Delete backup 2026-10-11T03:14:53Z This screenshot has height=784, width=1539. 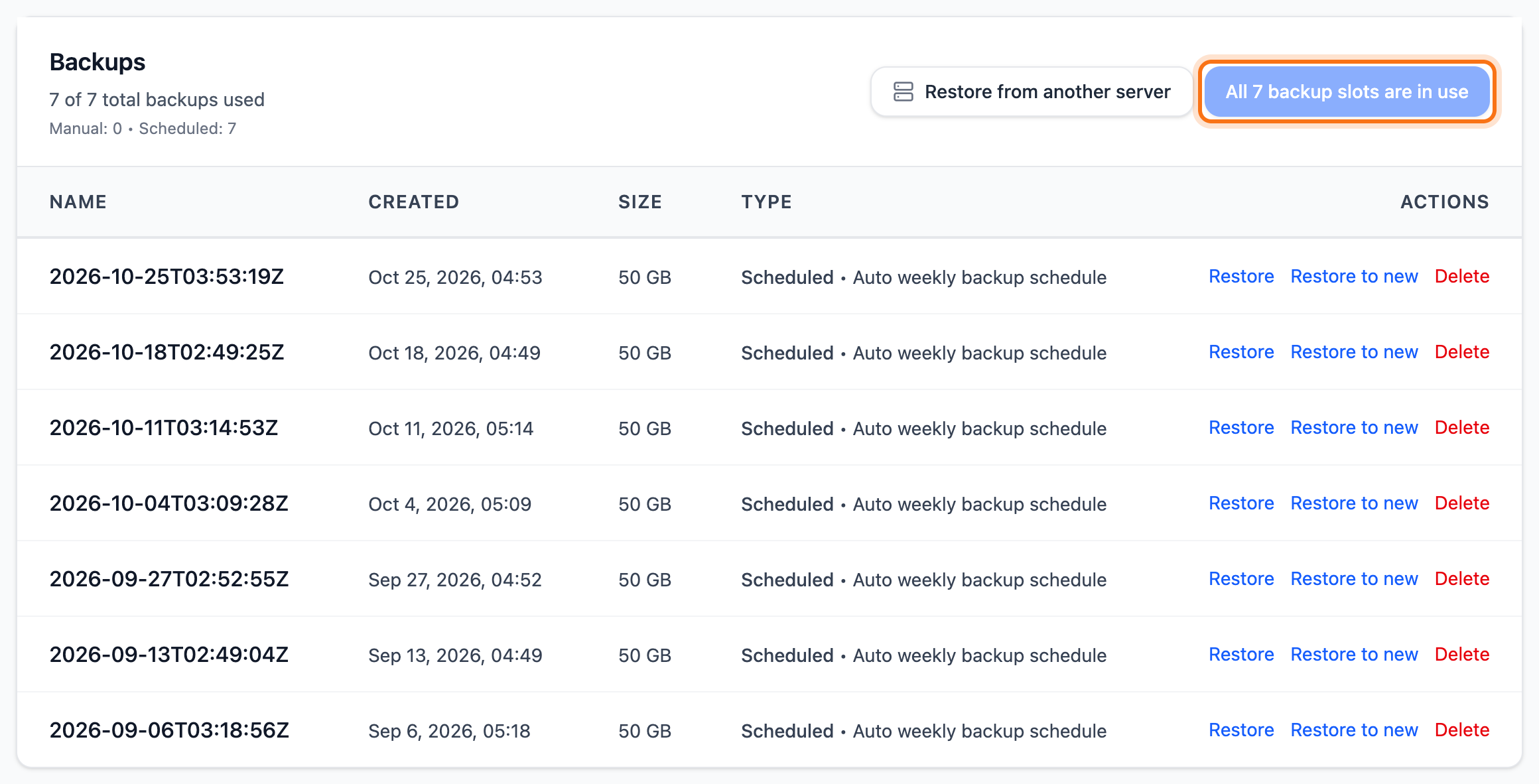tap(1462, 428)
